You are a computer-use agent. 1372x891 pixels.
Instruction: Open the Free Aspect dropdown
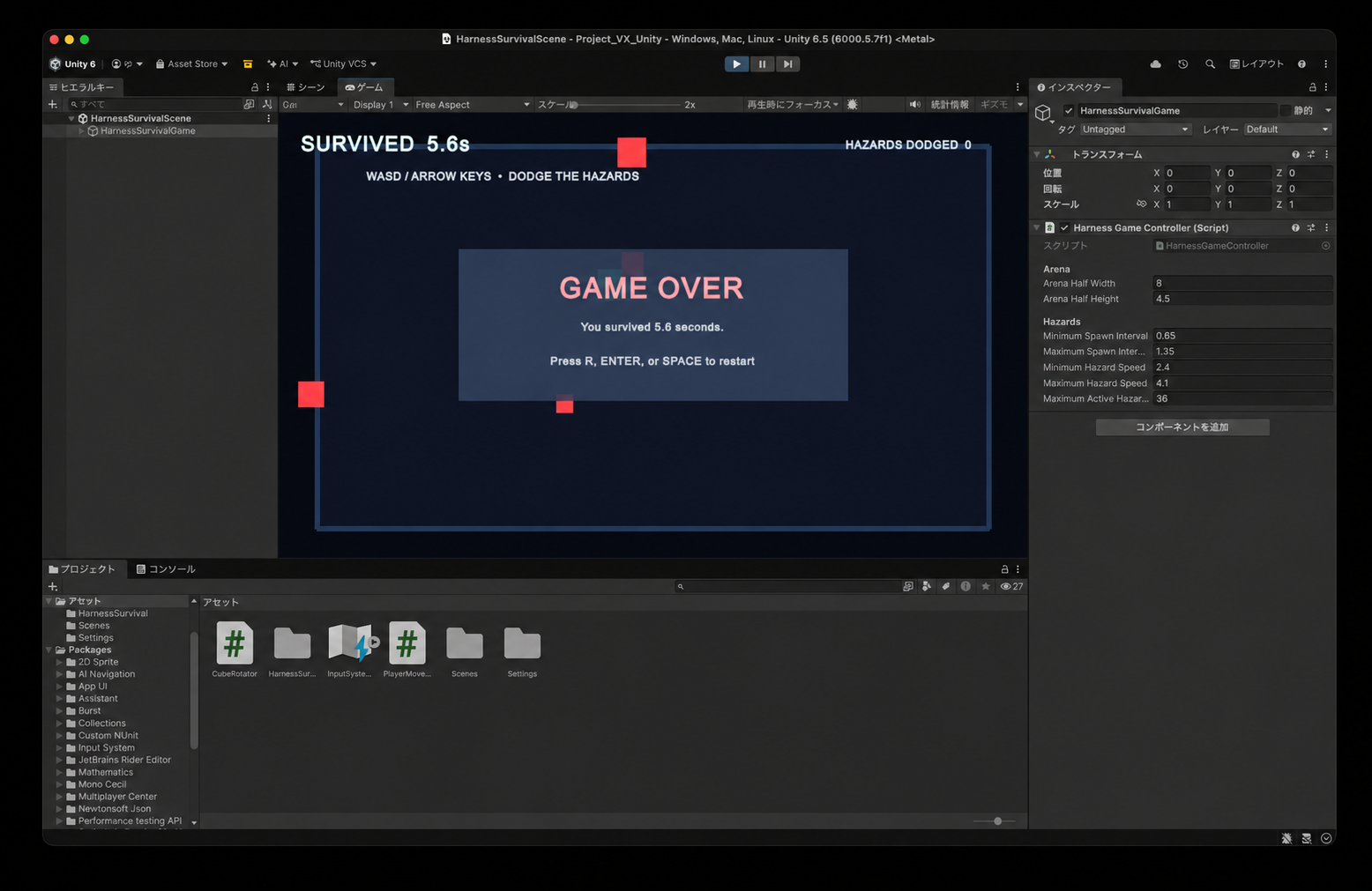coord(472,104)
